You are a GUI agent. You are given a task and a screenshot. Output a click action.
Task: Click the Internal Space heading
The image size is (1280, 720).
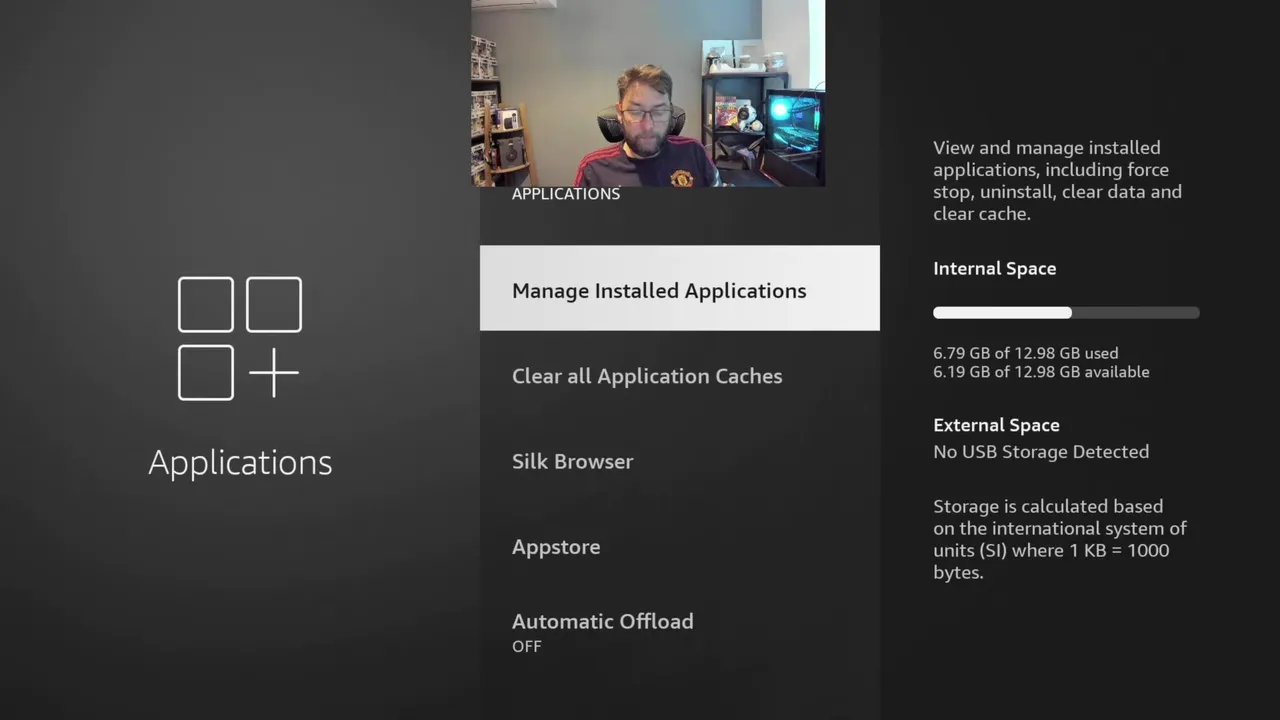click(x=995, y=268)
